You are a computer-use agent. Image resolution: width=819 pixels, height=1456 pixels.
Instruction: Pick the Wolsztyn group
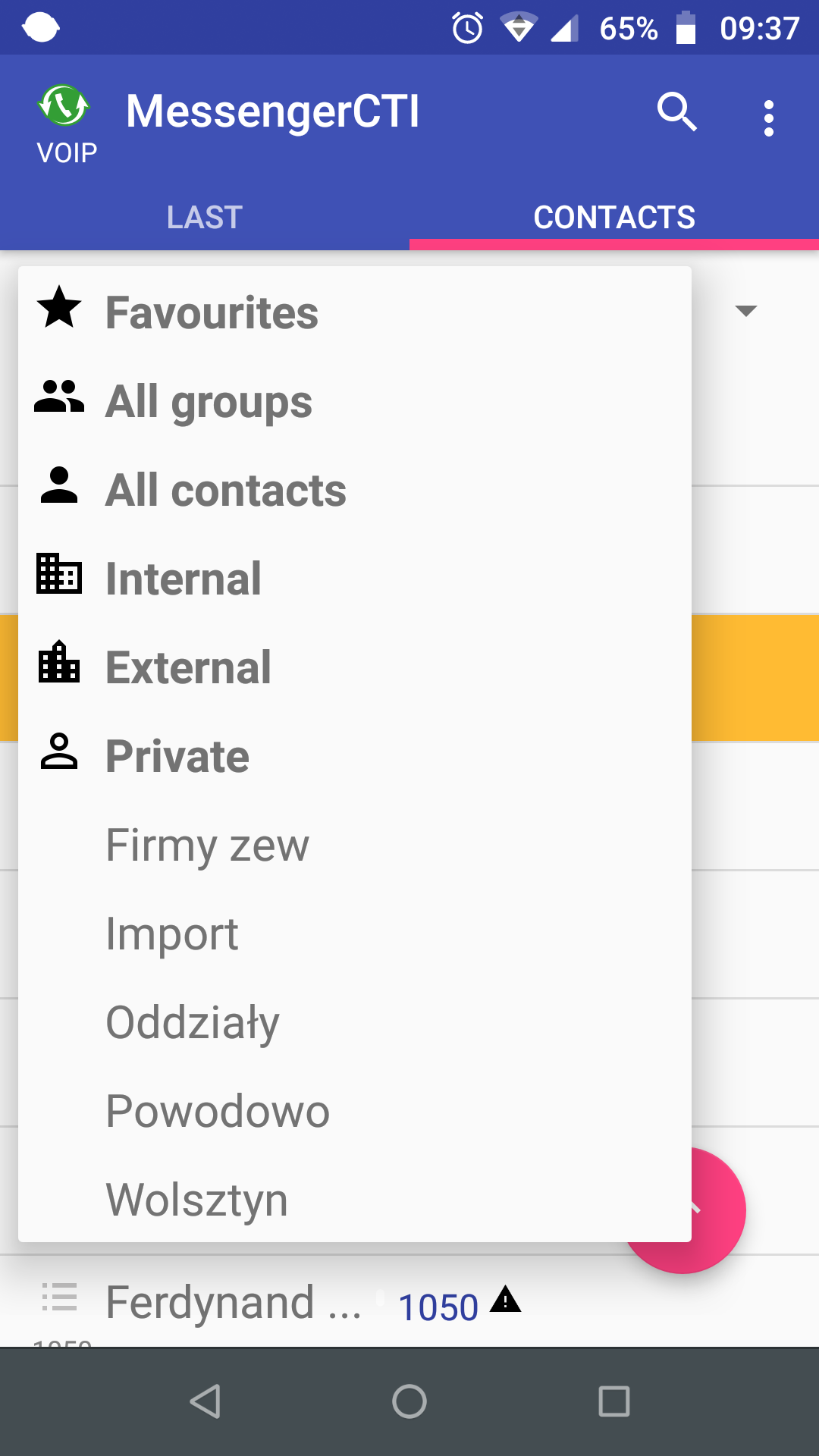coord(197,1200)
